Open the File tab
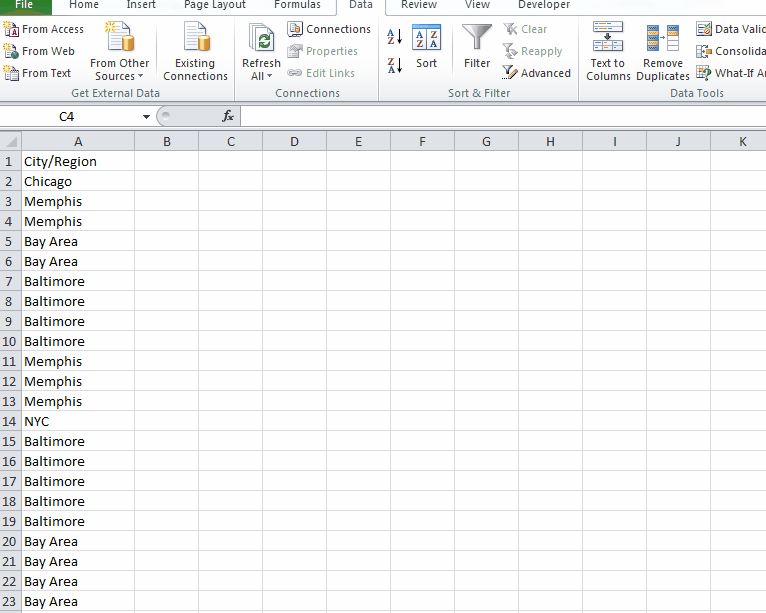 [24, 5]
